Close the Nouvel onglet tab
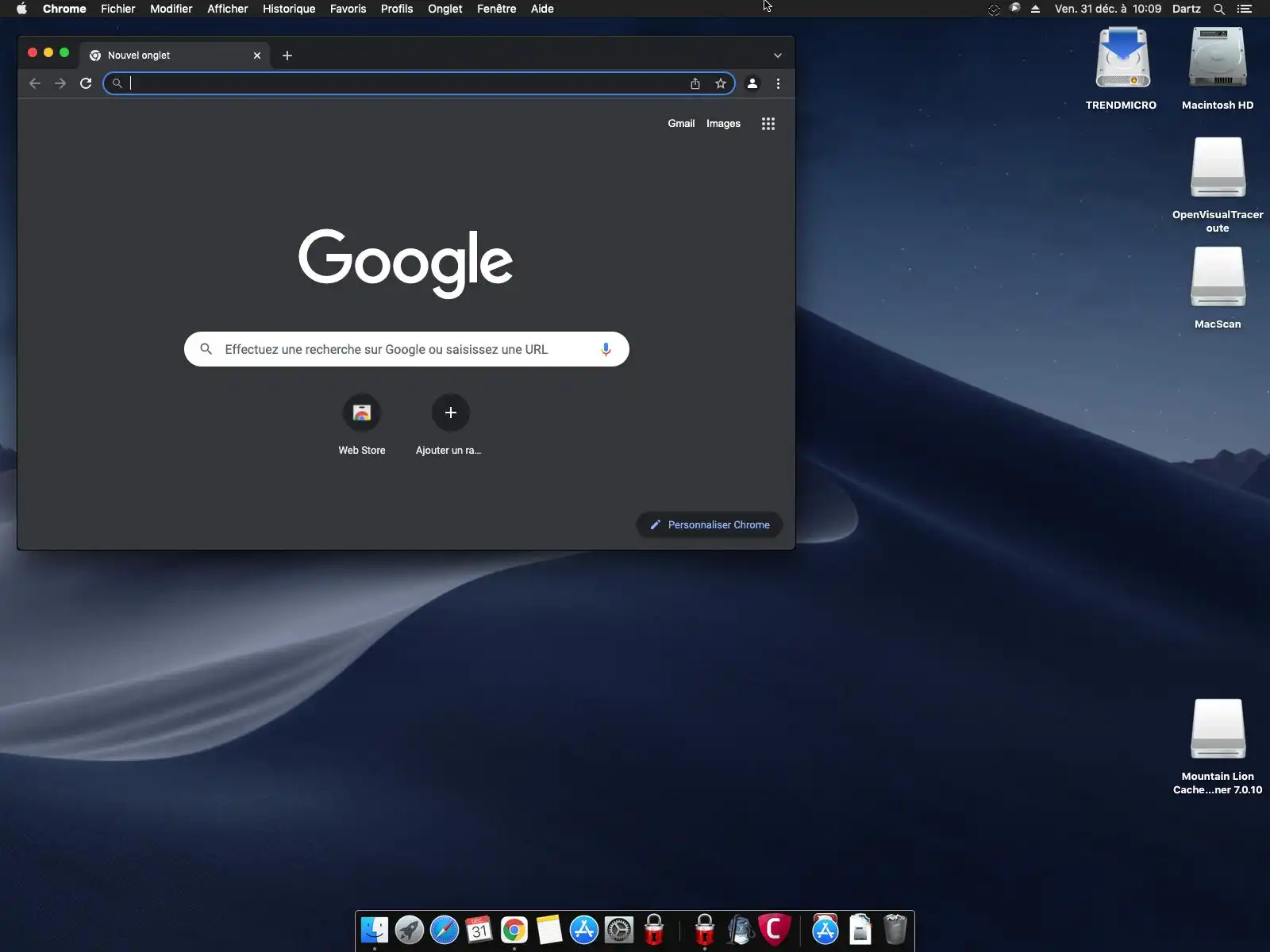Viewport: 1270px width, 952px height. click(257, 56)
